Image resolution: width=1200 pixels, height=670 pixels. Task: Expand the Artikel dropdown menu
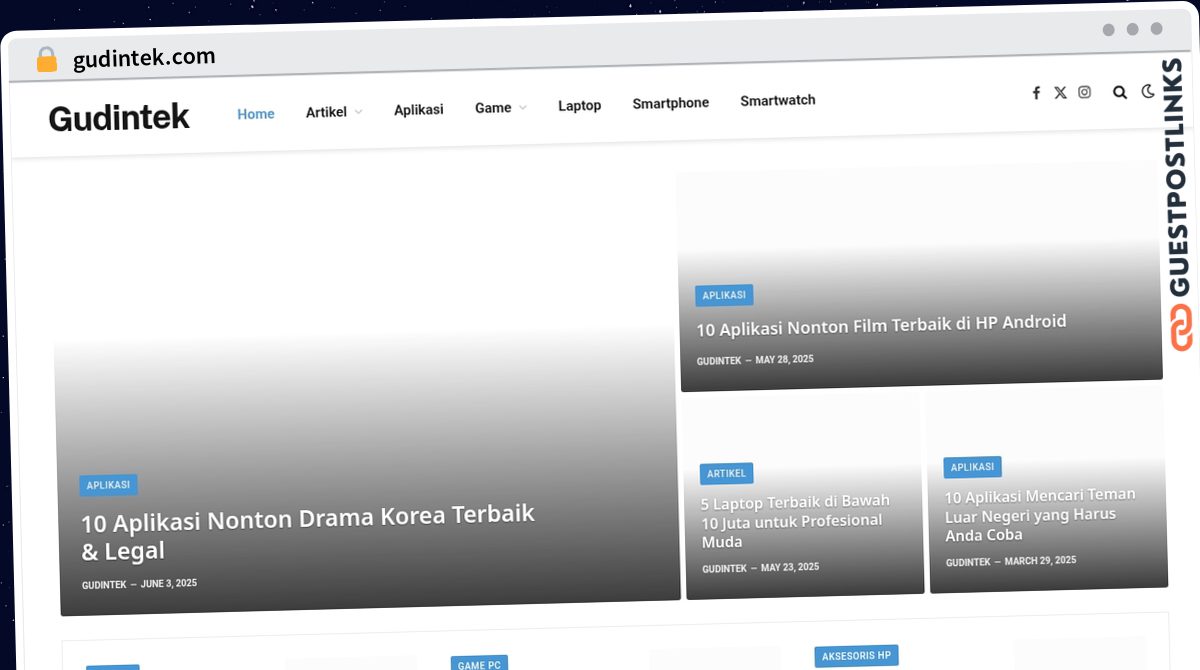(x=327, y=112)
